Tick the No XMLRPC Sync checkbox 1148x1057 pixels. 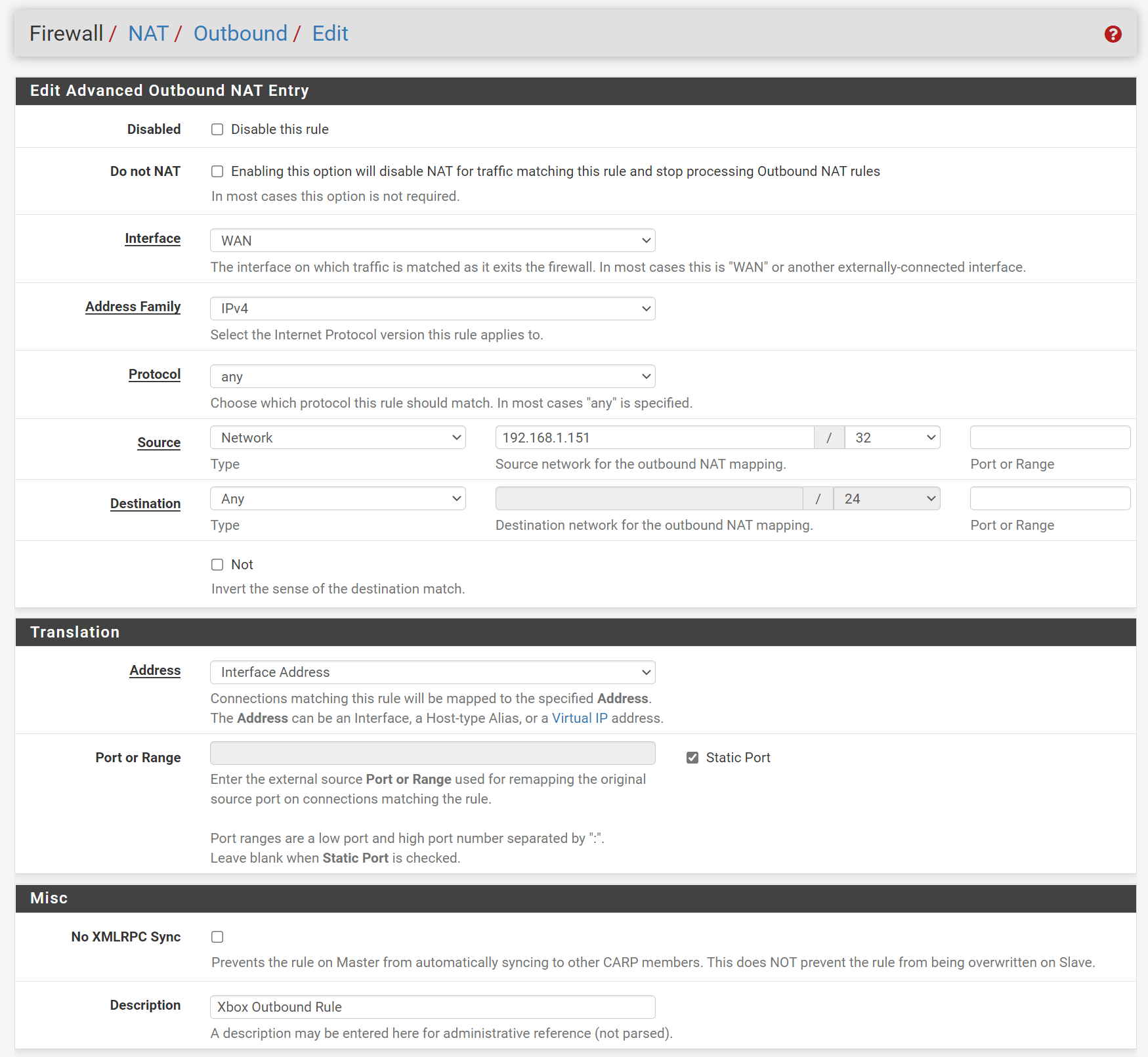point(217,937)
